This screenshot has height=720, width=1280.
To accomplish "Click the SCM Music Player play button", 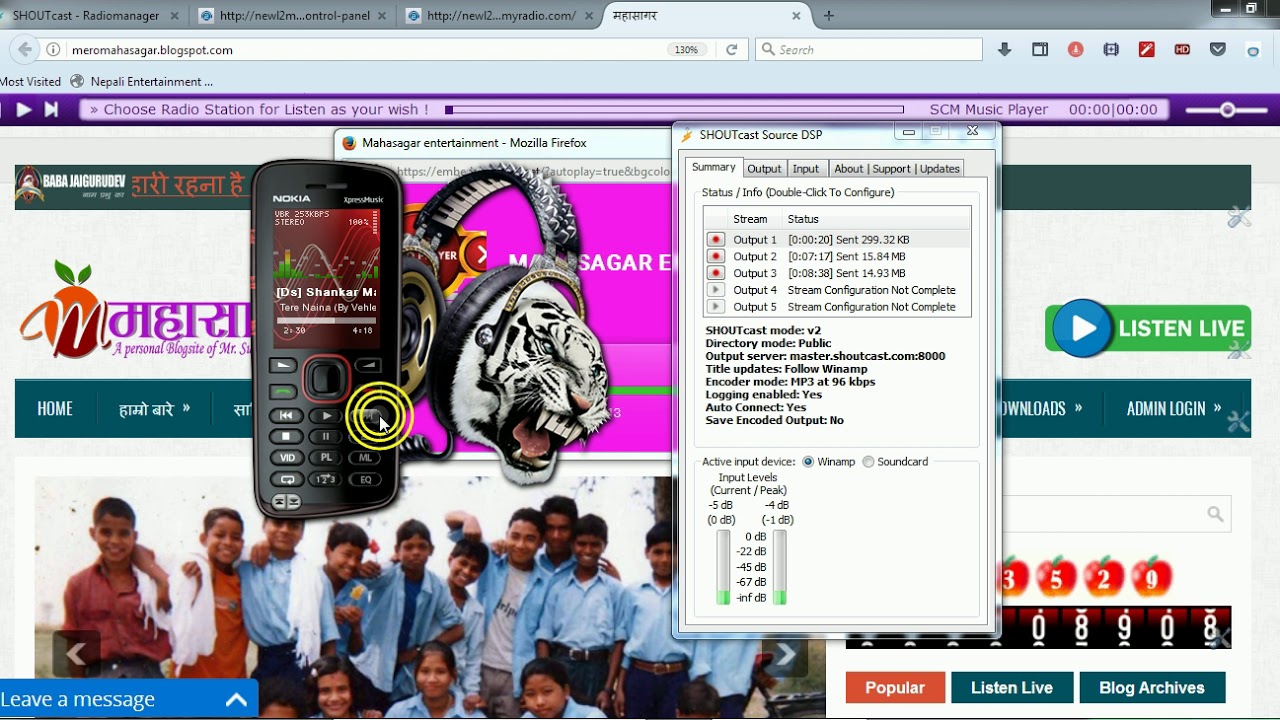I will [x=24, y=110].
